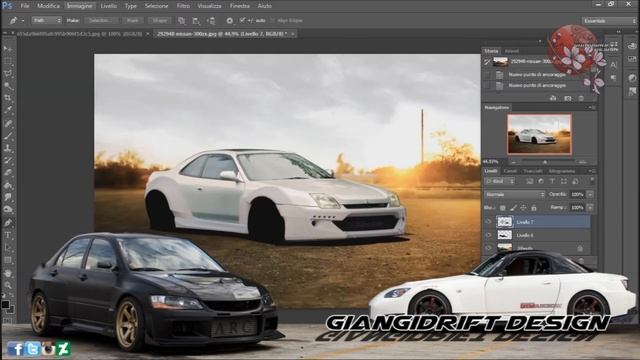The image size is (640, 360).
Task: Click the path alignment icon in options bar
Action: tap(196, 20)
